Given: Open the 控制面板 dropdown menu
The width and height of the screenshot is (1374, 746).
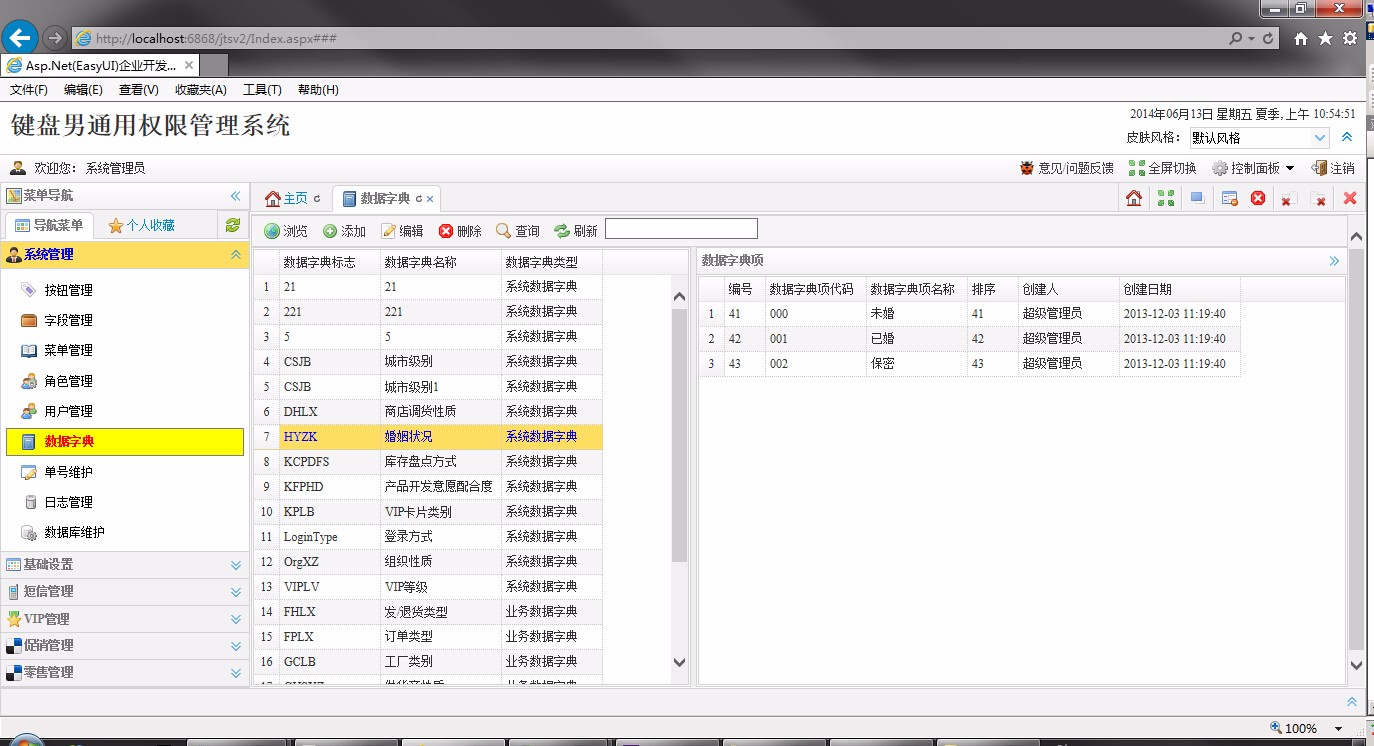Looking at the screenshot, I should [1253, 167].
